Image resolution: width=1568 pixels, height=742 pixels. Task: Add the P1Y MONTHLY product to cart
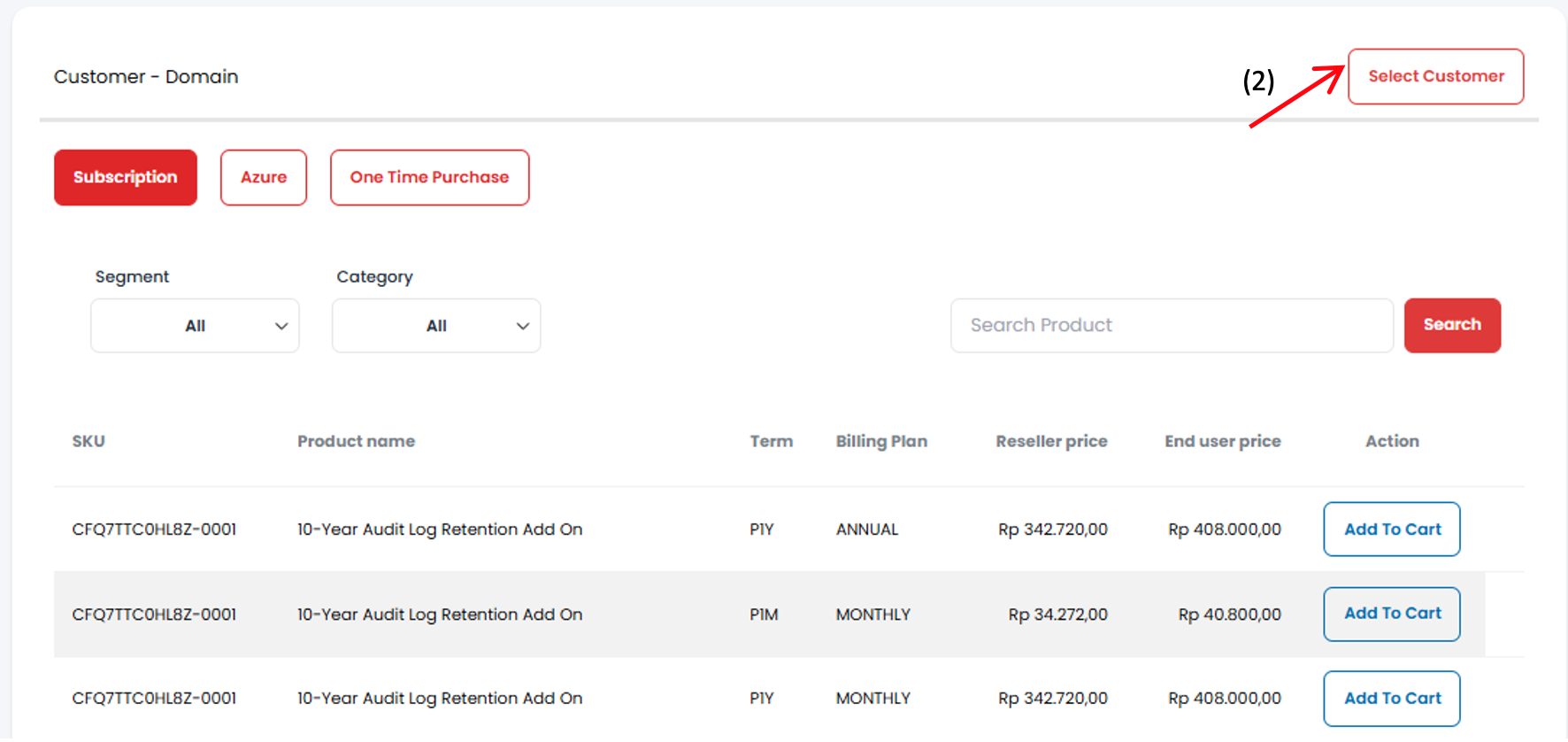(x=1392, y=699)
